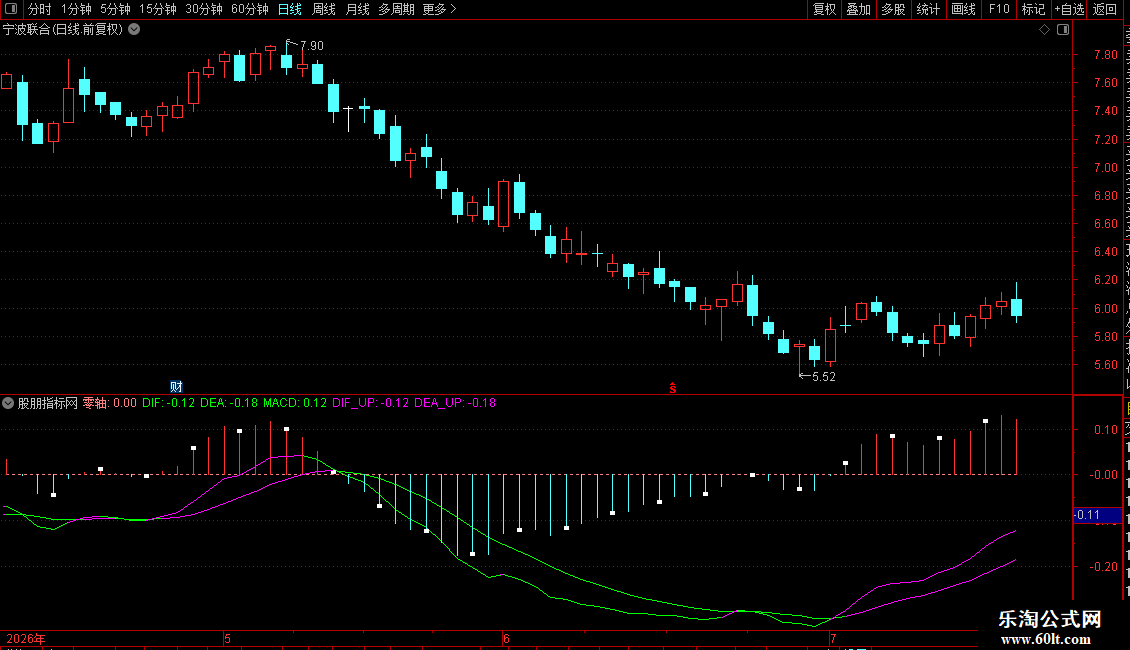Open 多周期 multi-period view
The image size is (1130, 650).
[396, 9]
